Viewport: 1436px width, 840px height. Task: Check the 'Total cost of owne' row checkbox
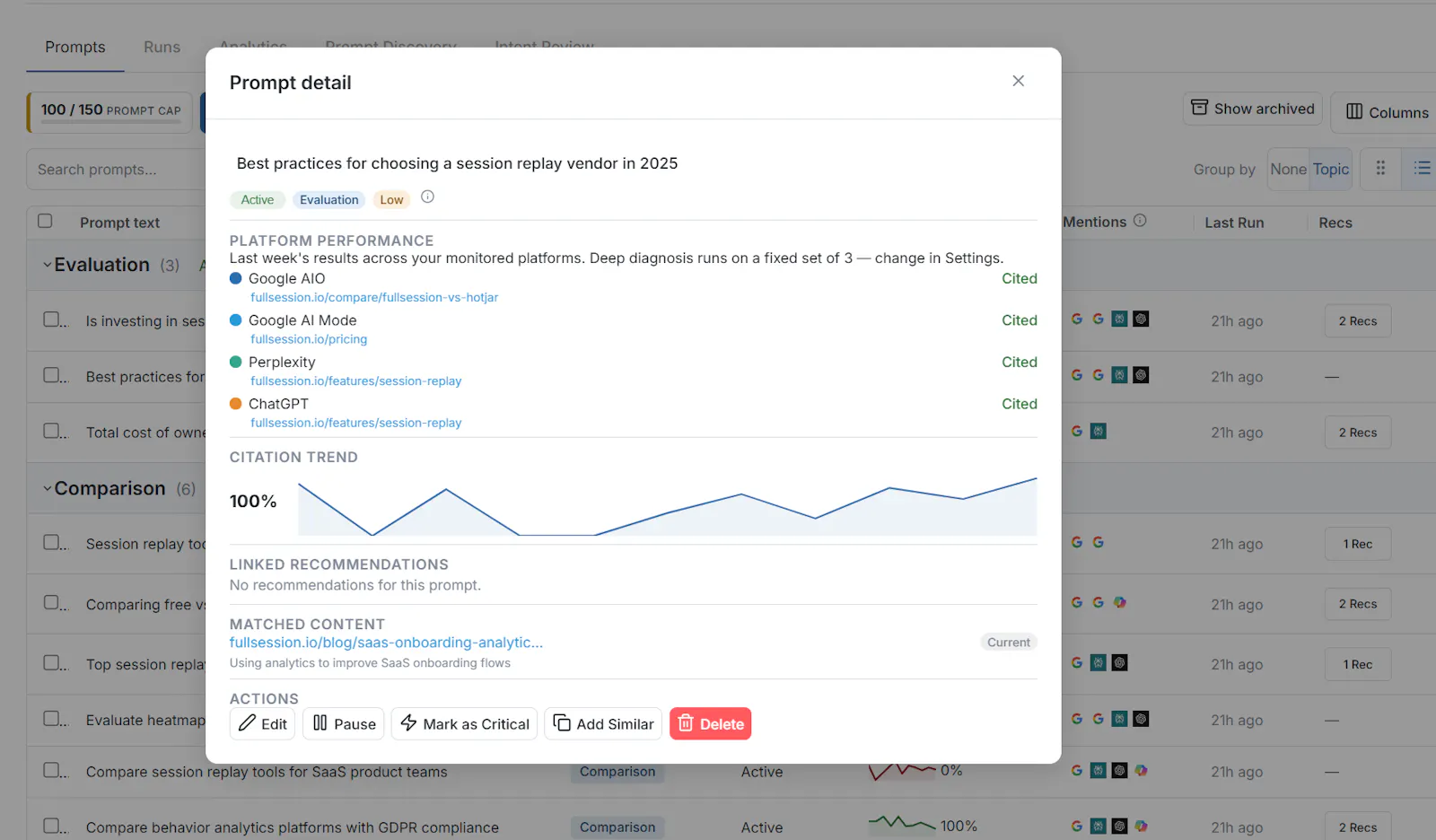[x=51, y=431]
